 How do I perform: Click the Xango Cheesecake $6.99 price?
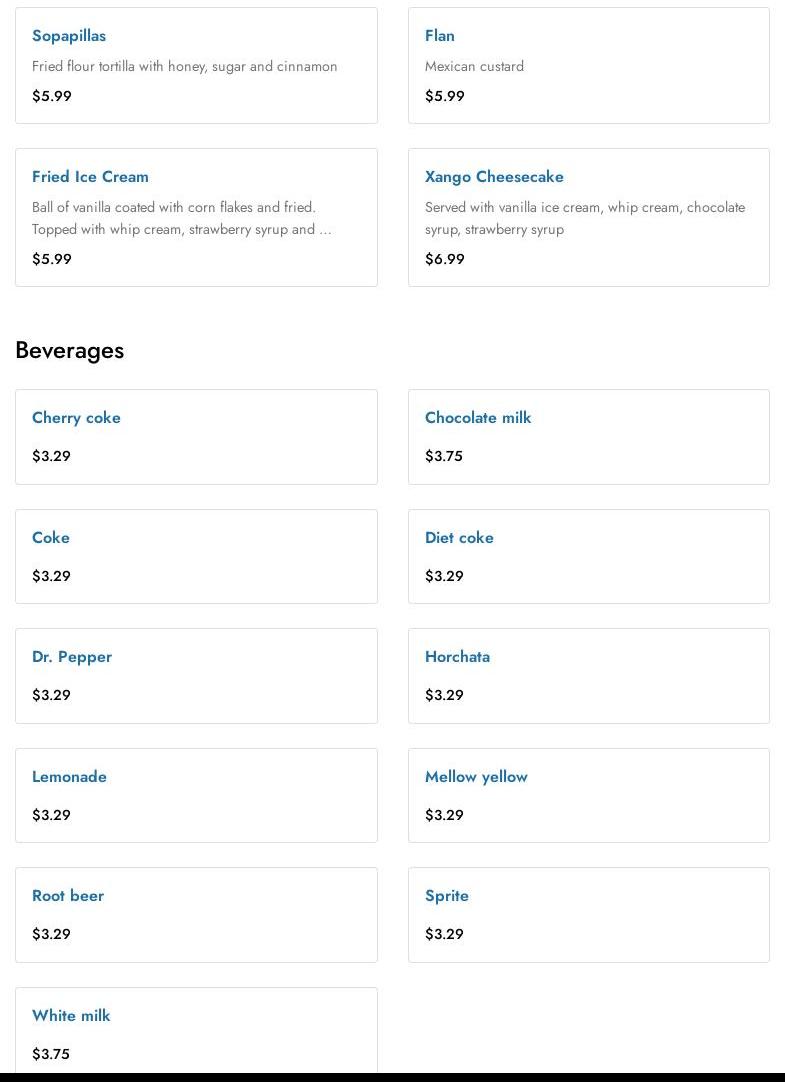(445, 259)
